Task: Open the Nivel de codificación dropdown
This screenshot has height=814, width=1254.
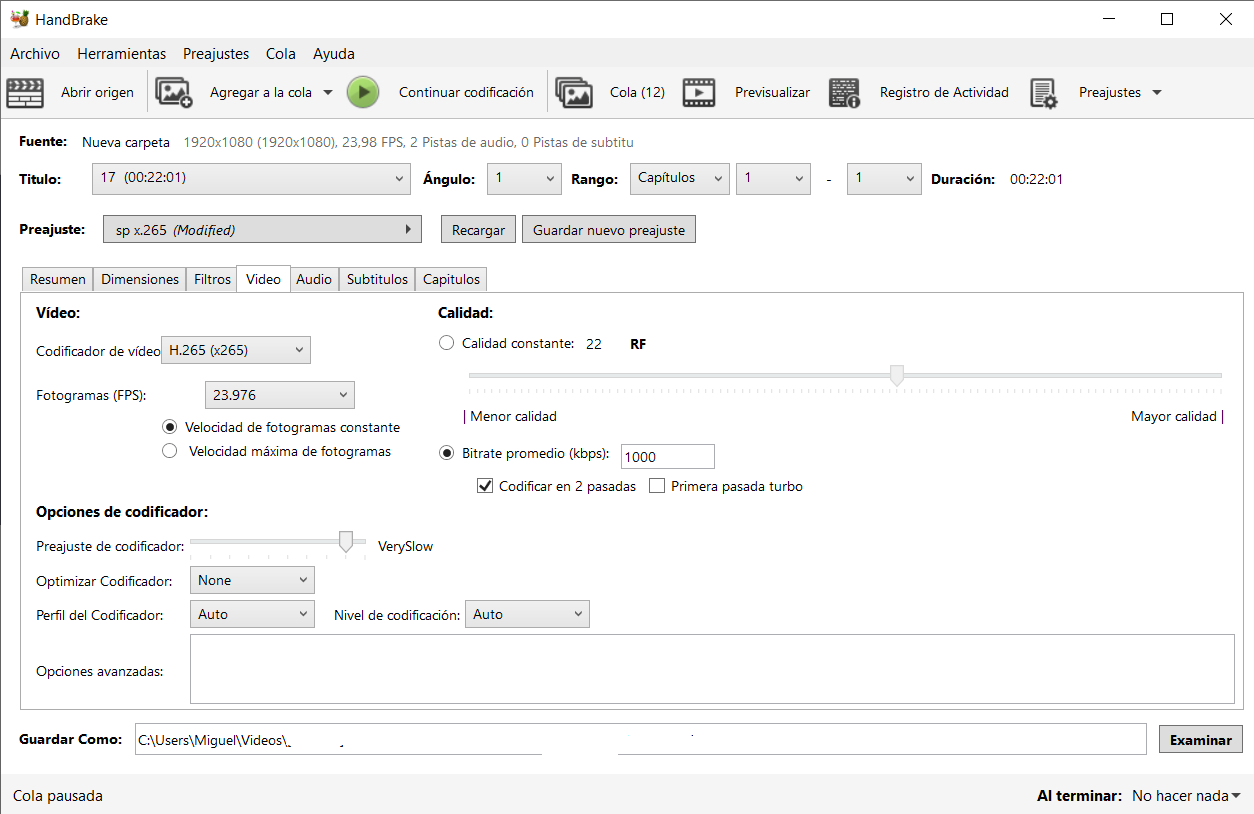Action: (527, 614)
